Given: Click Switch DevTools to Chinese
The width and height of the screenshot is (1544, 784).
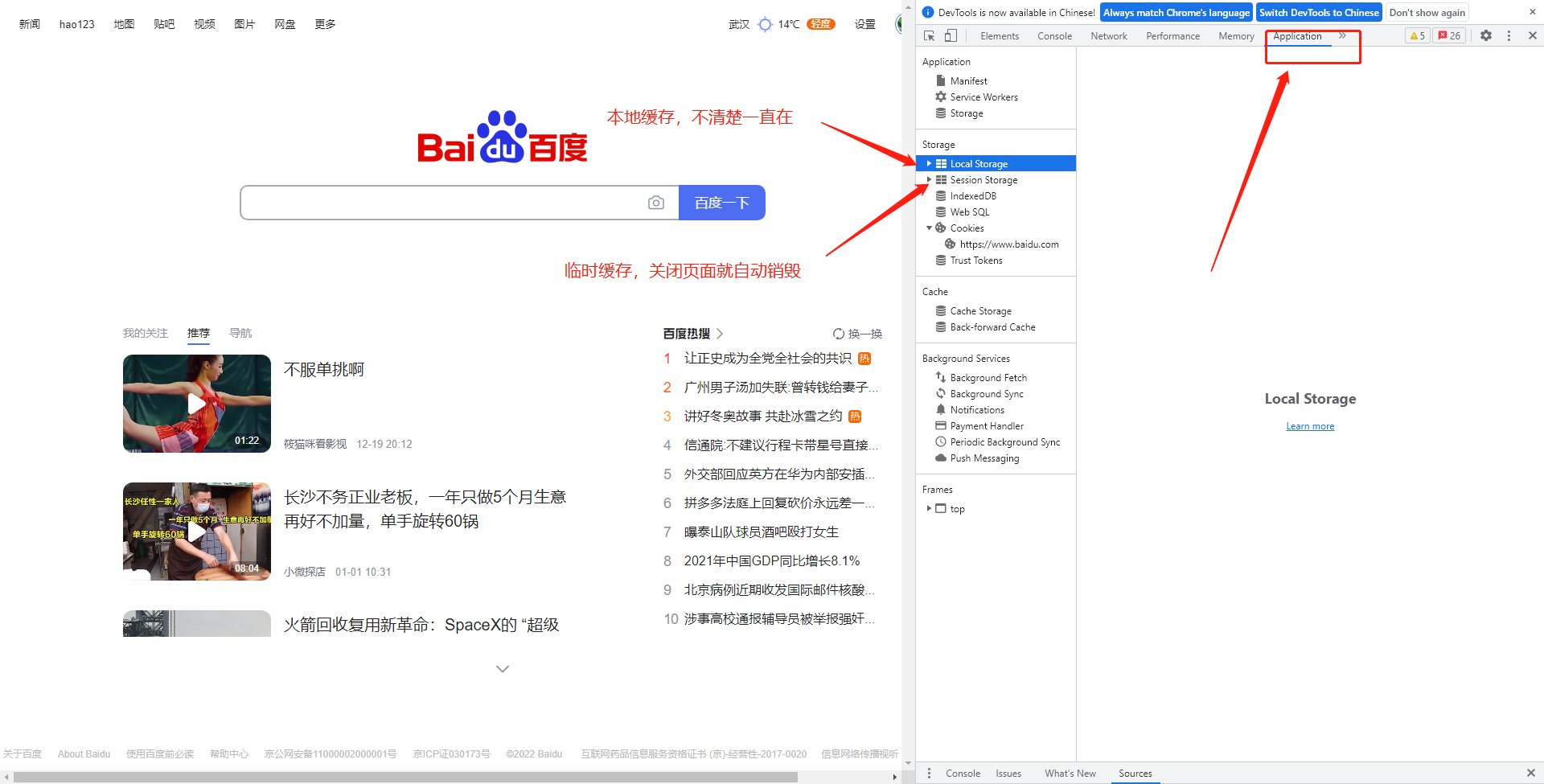Looking at the screenshot, I should pos(1319,12).
